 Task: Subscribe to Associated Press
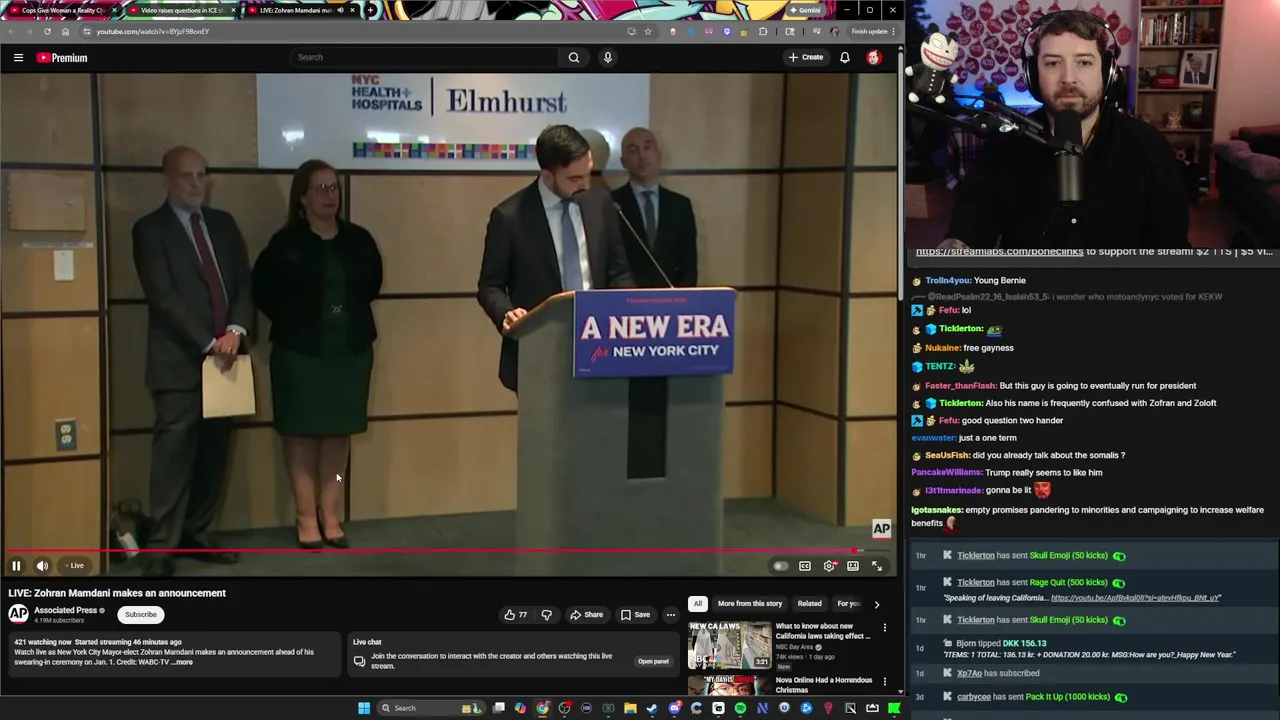[141, 615]
